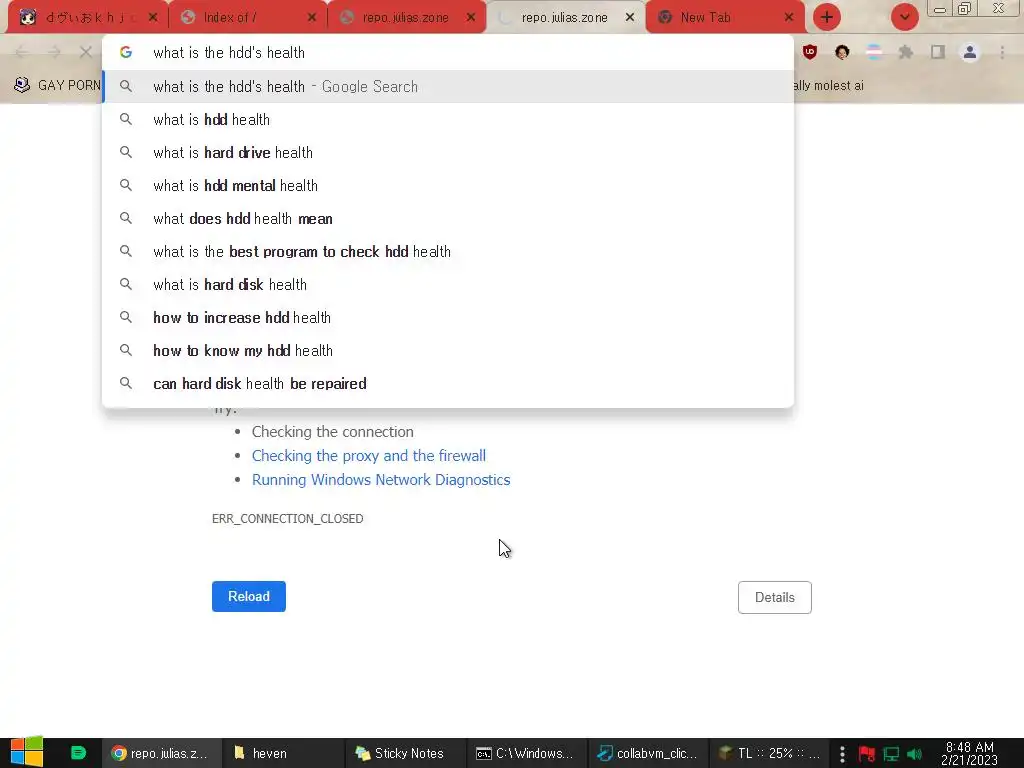Close the active repo.julias.zone tab
The height and width of the screenshot is (768, 1024).
click(x=630, y=18)
